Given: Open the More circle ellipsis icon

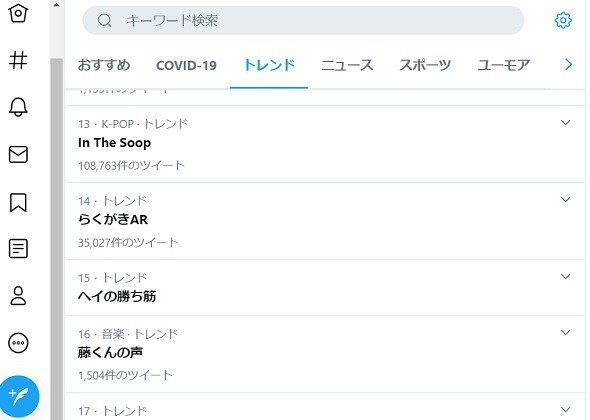Looking at the screenshot, I should [x=18, y=343].
